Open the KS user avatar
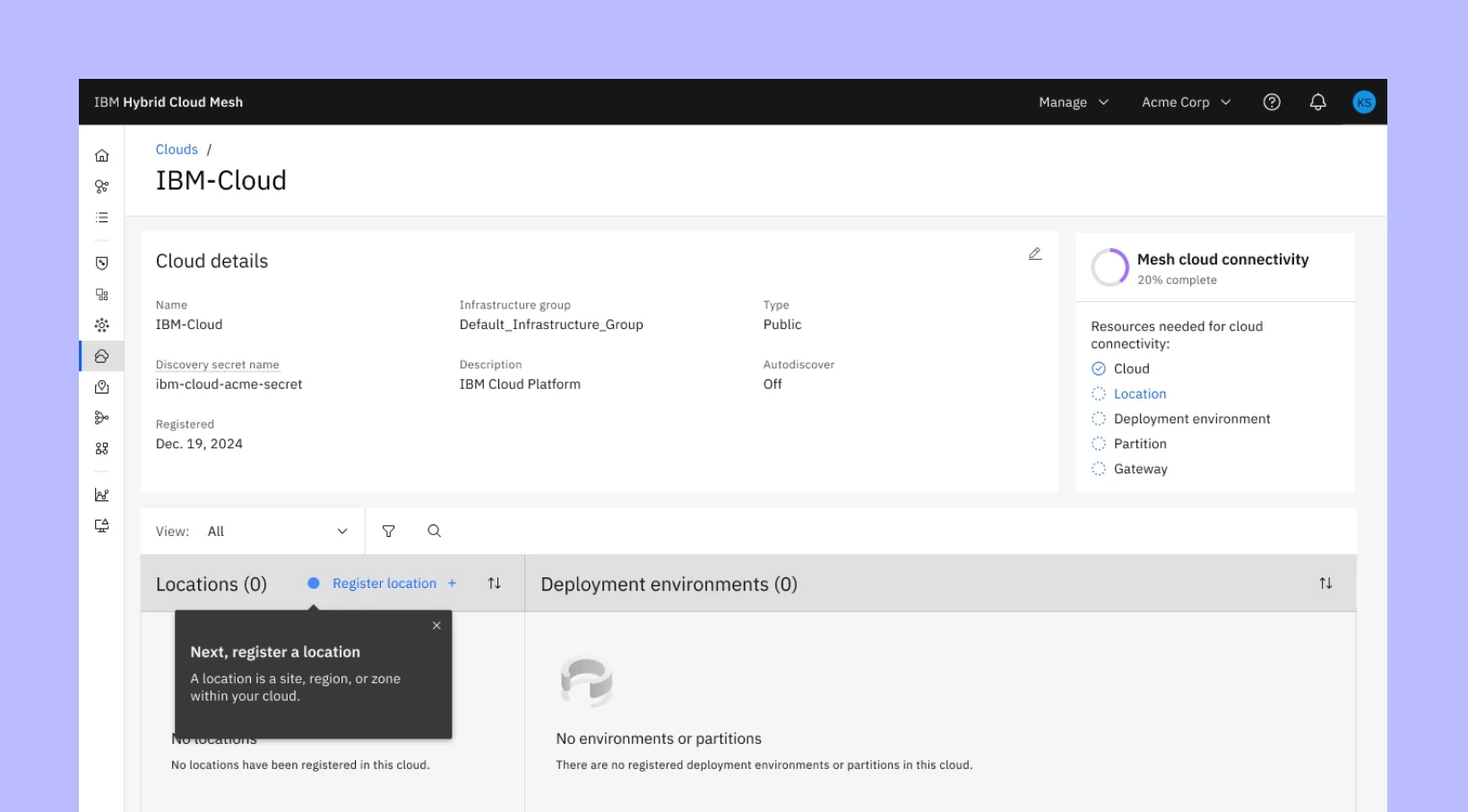 click(1364, 102)
